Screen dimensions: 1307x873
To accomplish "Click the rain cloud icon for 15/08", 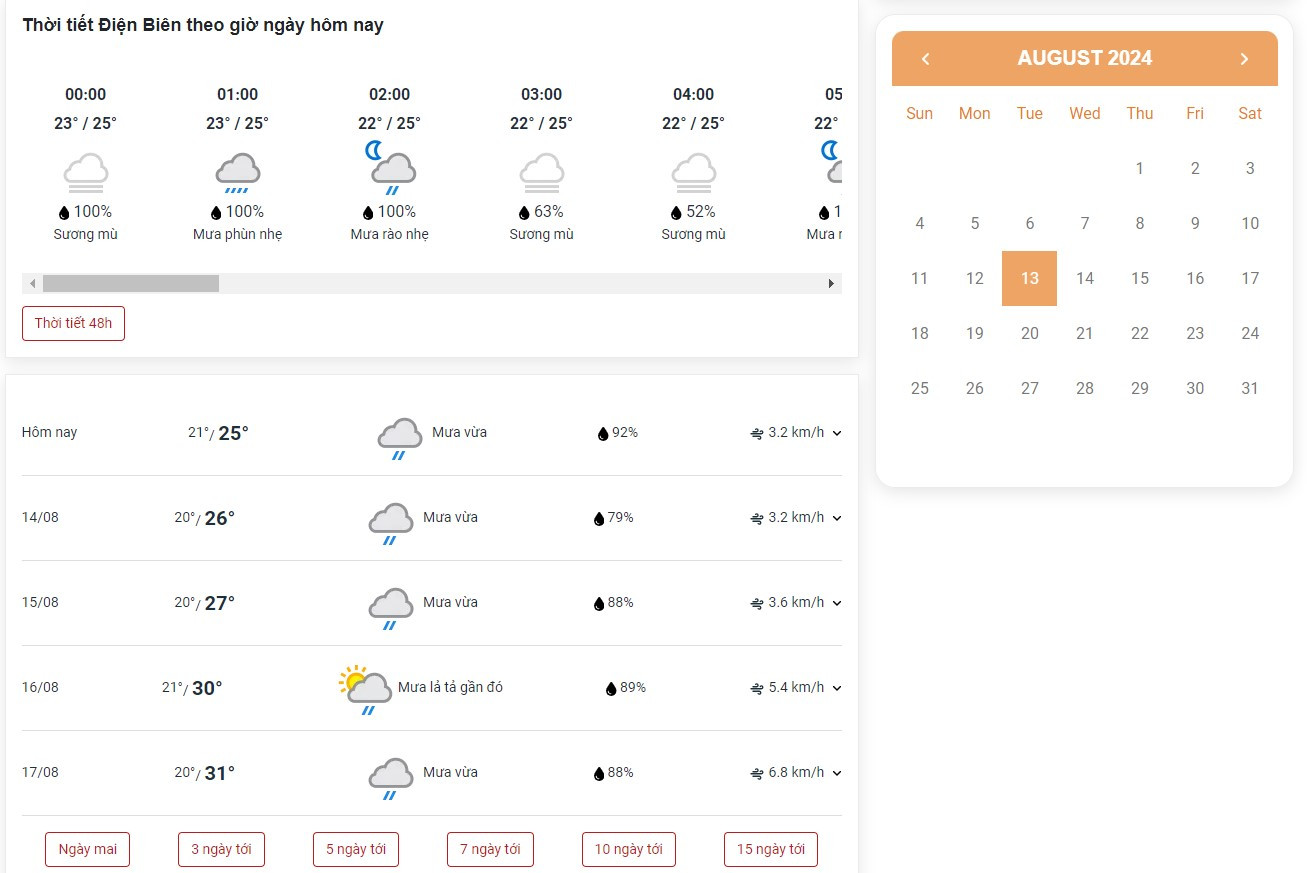I will 391,608.
